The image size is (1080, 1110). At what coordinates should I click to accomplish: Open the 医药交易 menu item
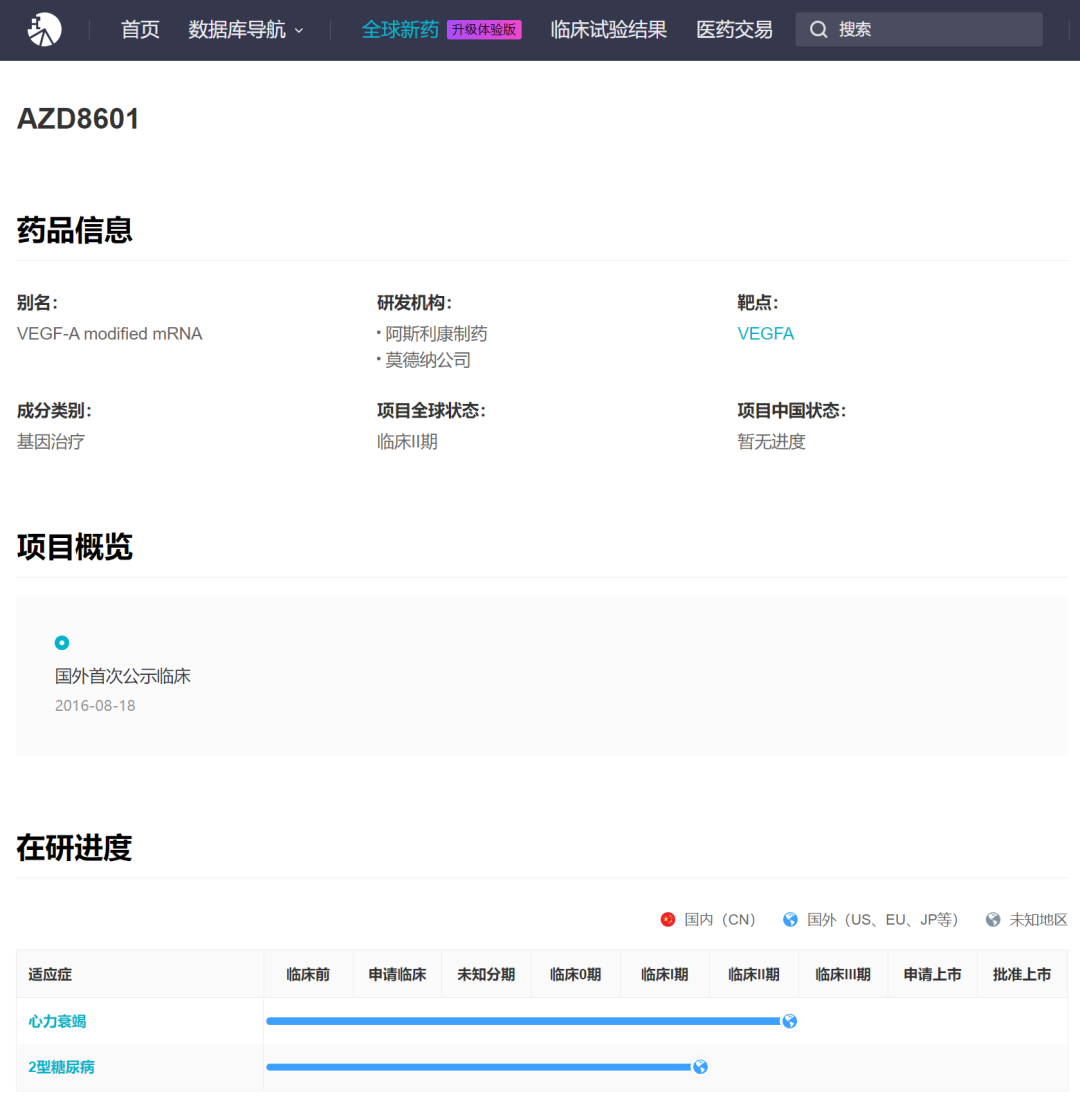click(734, 30)
